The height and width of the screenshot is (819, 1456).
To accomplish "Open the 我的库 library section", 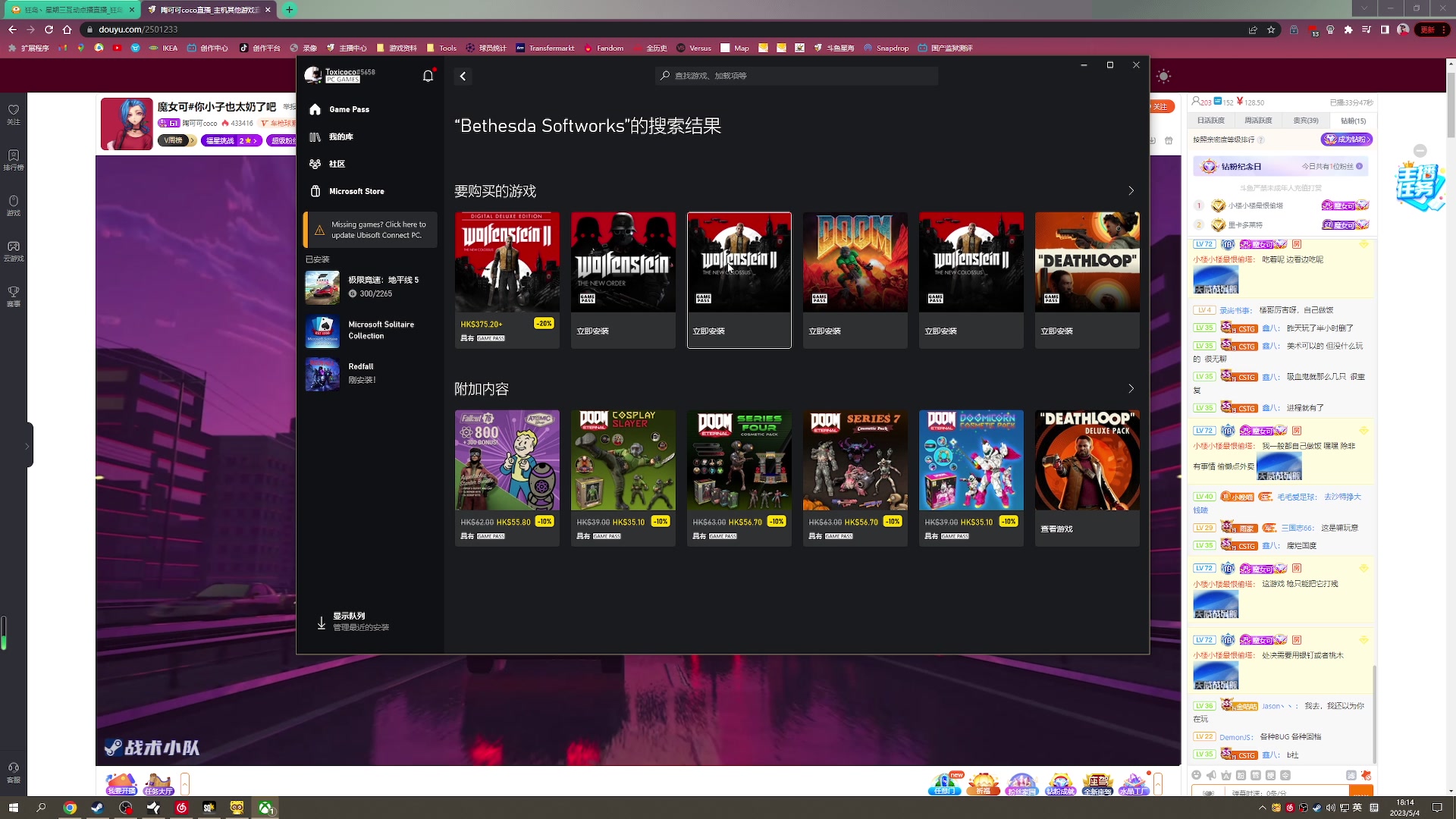I will 340,136.
